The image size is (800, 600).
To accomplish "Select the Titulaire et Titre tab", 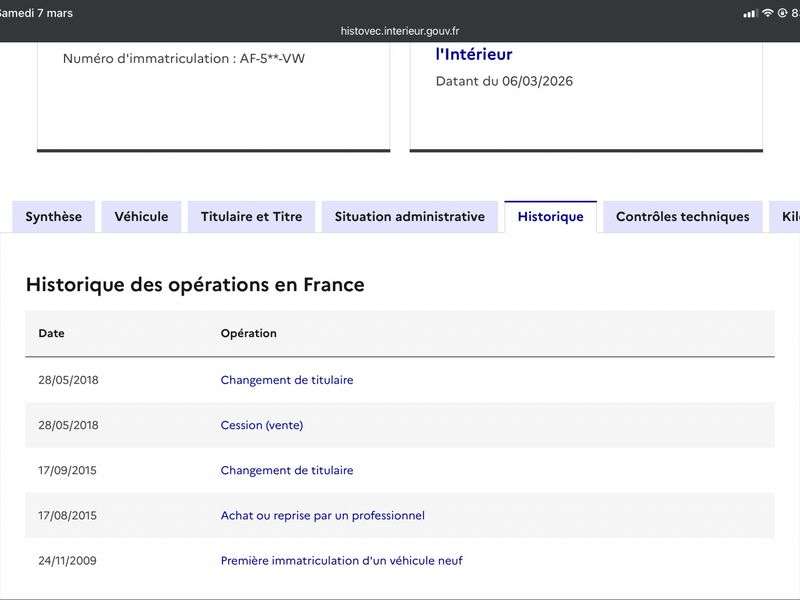I will (x=251, y=217).
